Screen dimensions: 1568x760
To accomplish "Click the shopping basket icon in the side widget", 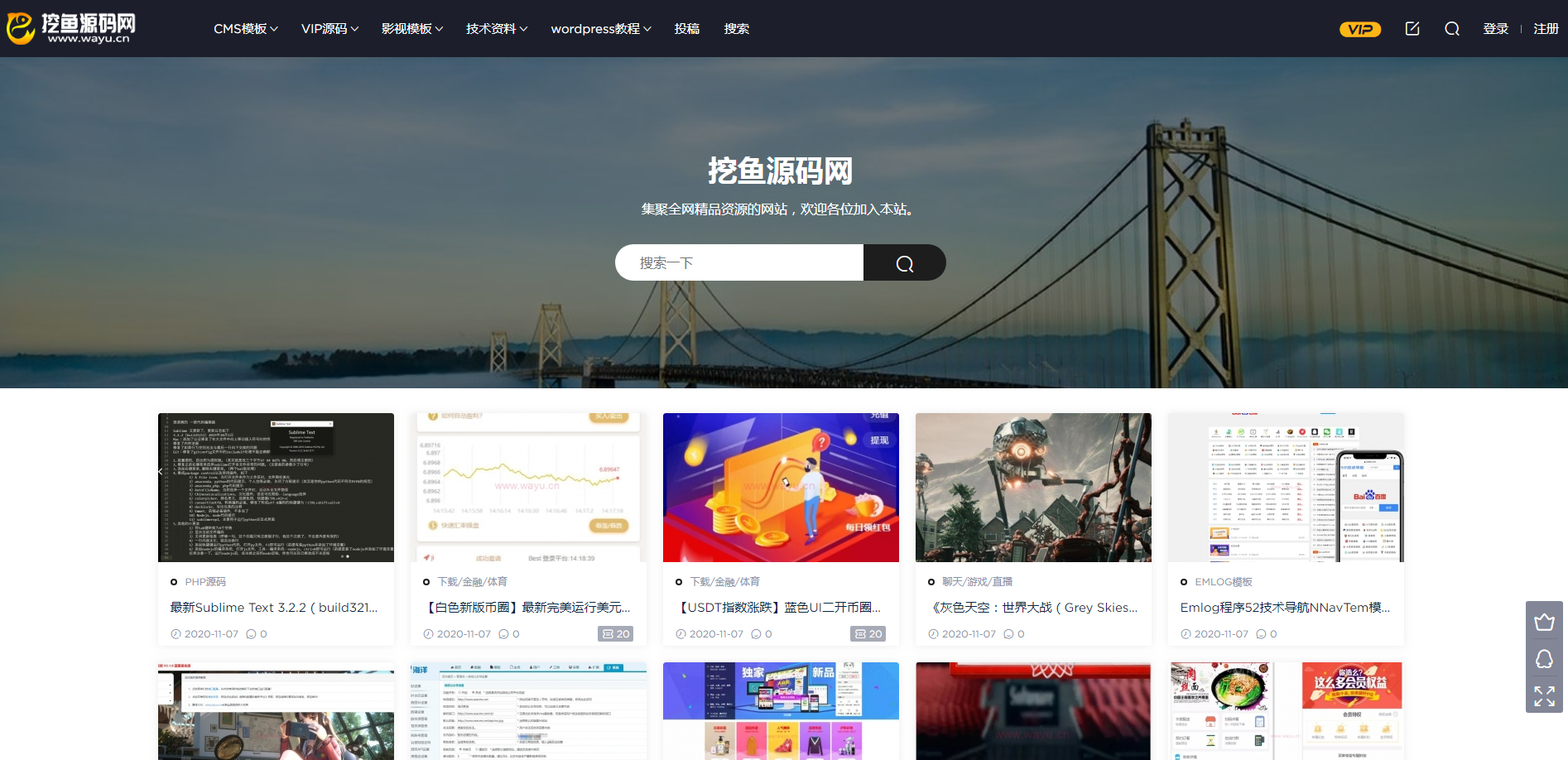I will coord(1544,622).
